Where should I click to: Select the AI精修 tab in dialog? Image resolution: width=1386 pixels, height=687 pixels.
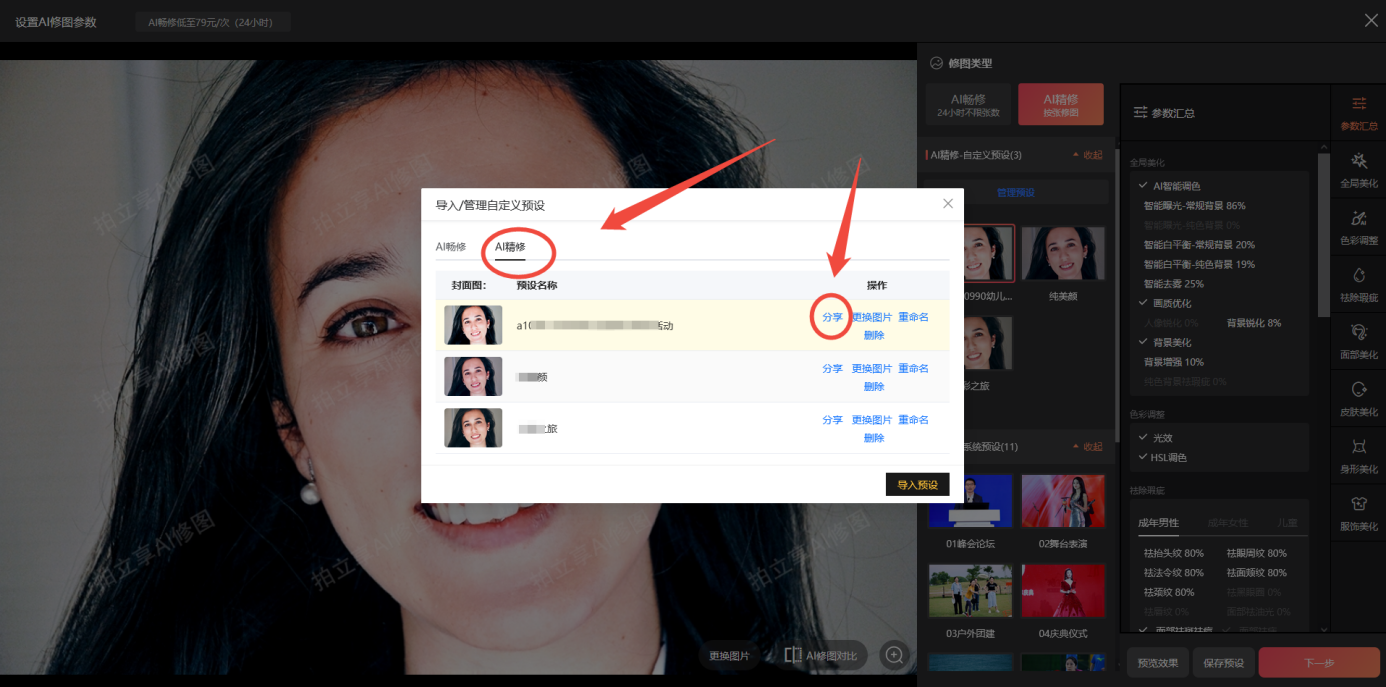[510, 246]
